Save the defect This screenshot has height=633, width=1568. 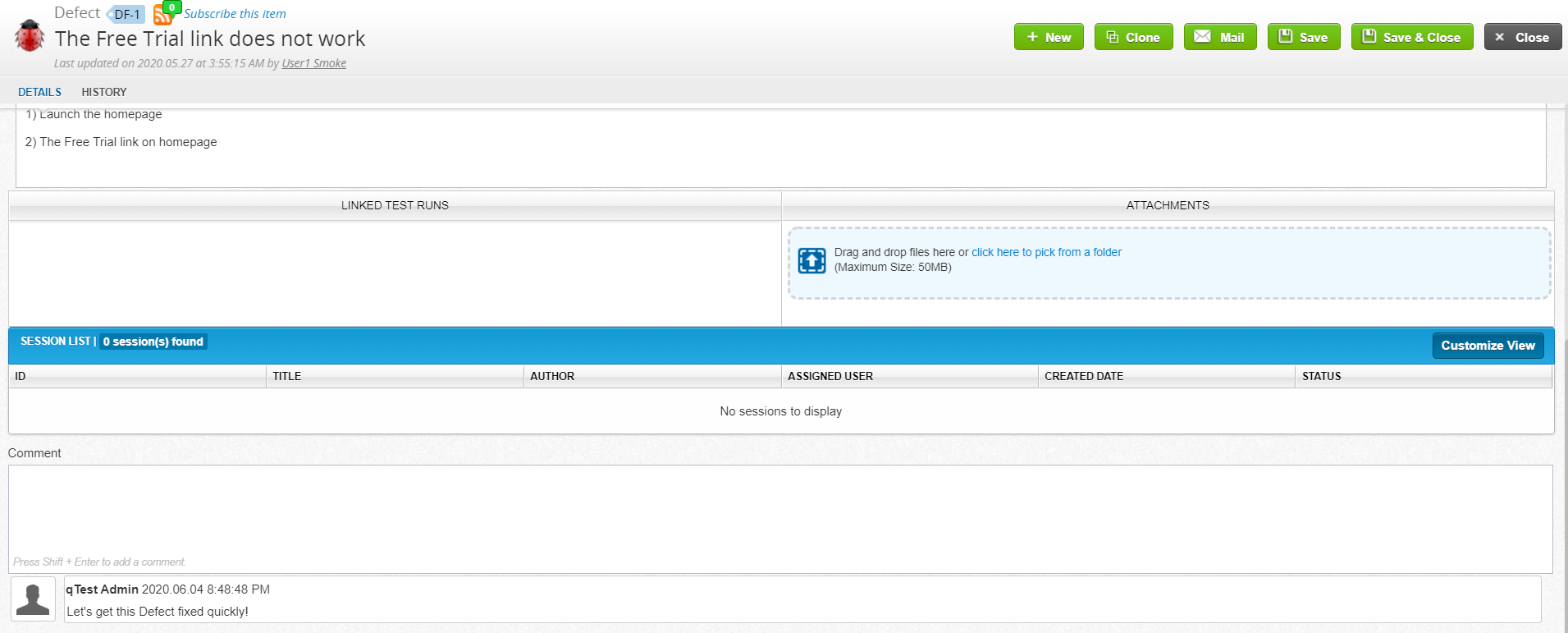[1304, 37]
